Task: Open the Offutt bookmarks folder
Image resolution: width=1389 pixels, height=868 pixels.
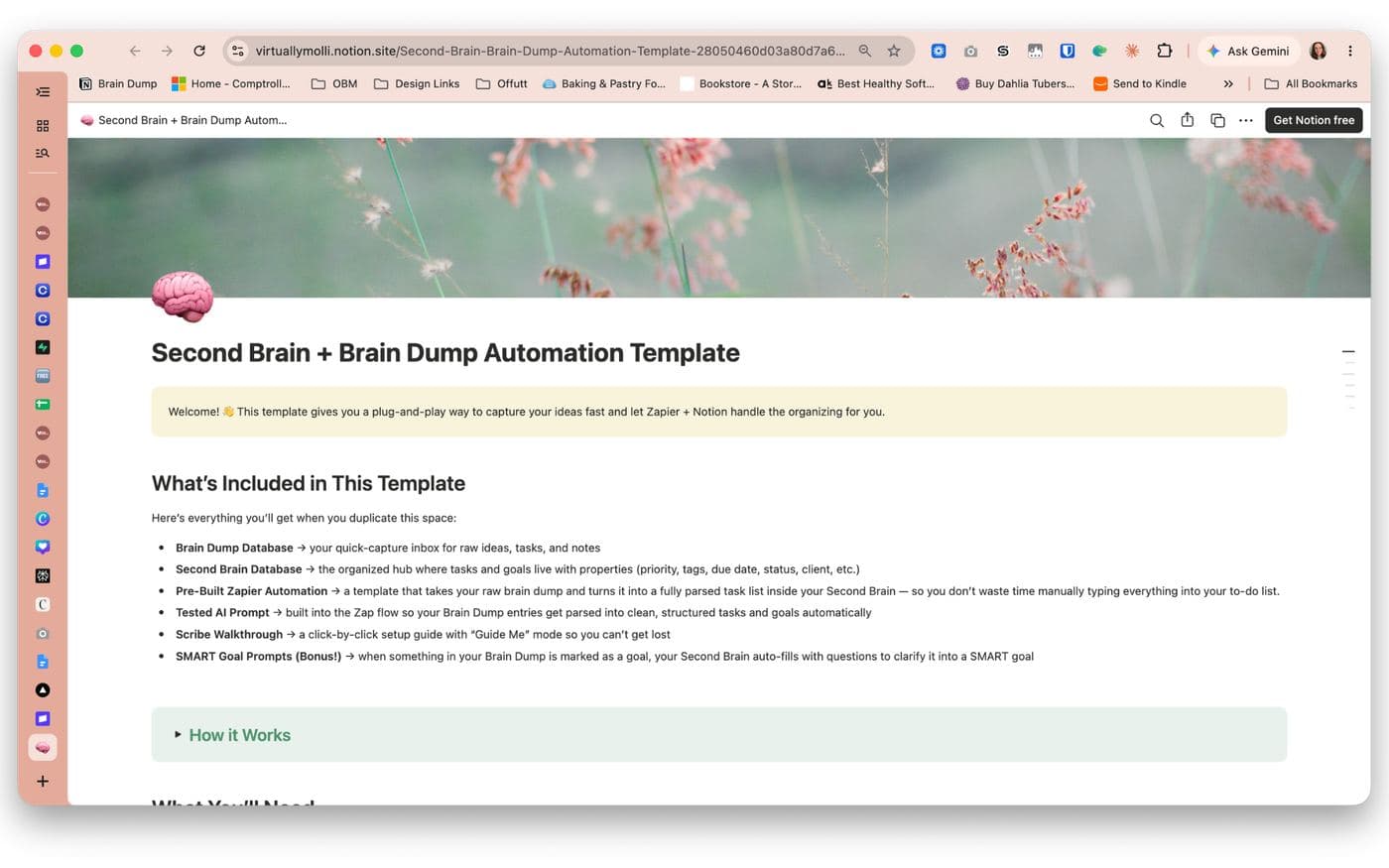Action: pyautogui.click(x=502, y=83)
